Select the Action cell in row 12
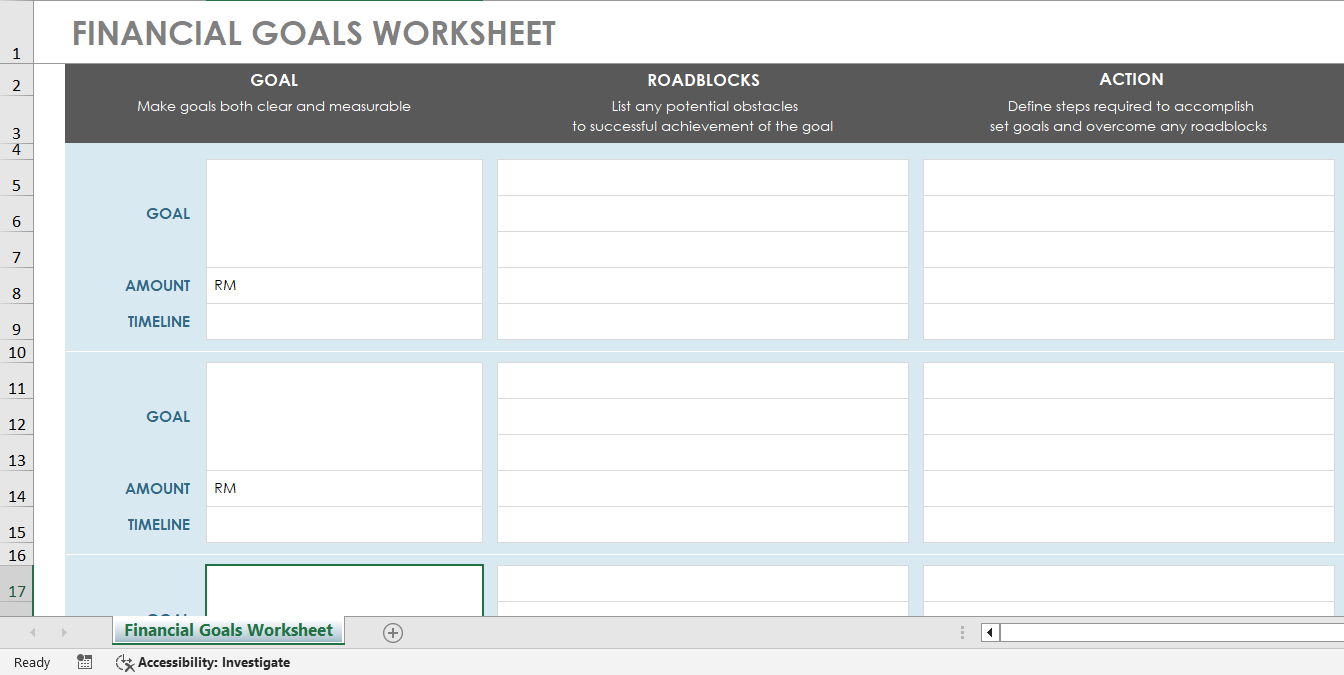The height and width of the screenshot is (675, 1344). click(1129, 417)
